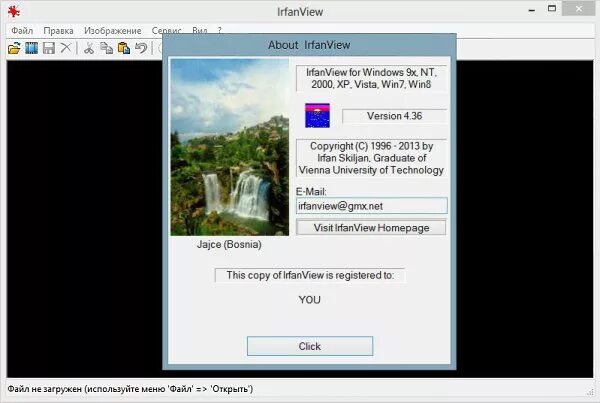The width and height of the screenshot is (600, 403).
Task: Click the red IrfanView logo in title bar
Action: tap(14, 11)
